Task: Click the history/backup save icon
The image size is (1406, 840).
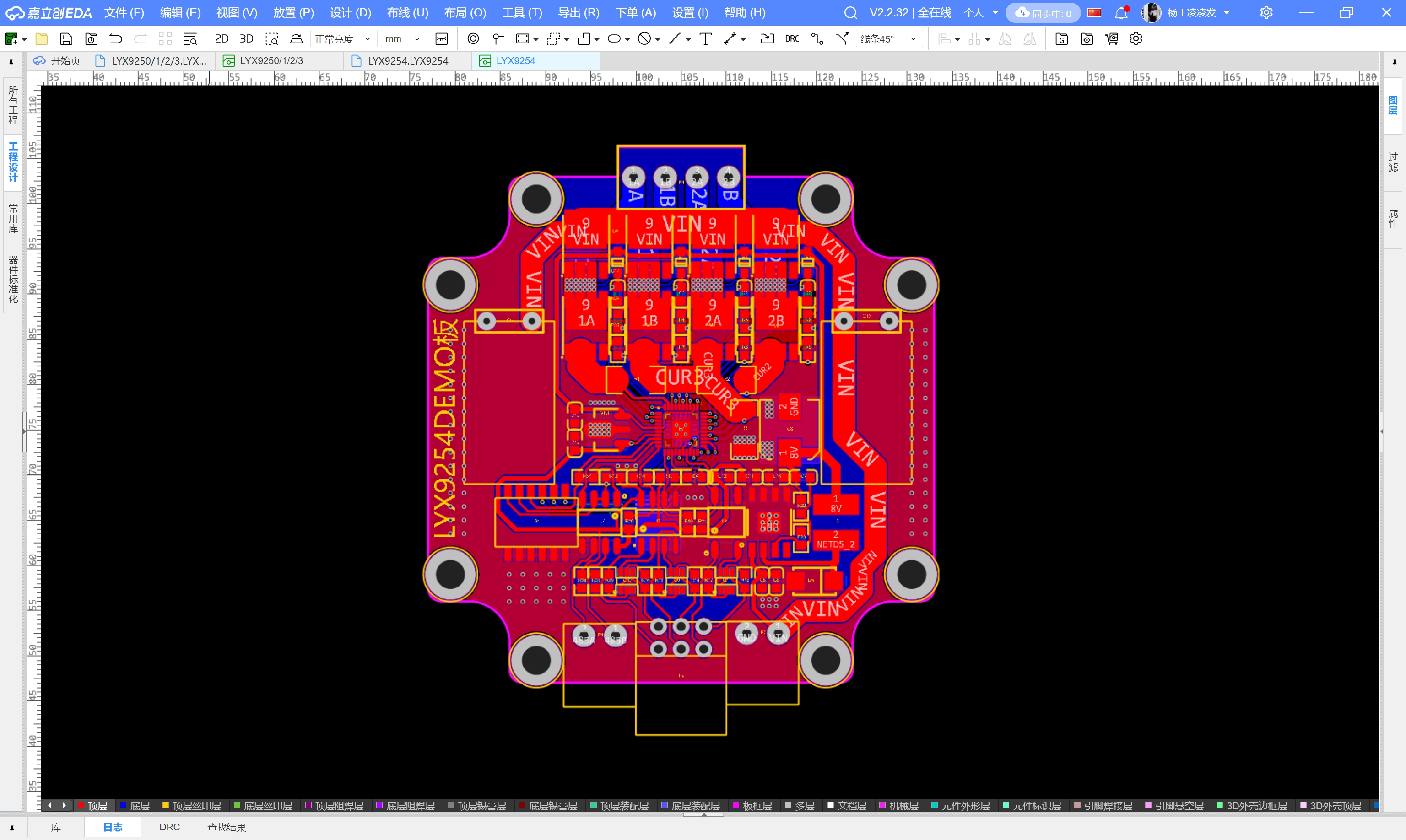Action: (91, 38)
